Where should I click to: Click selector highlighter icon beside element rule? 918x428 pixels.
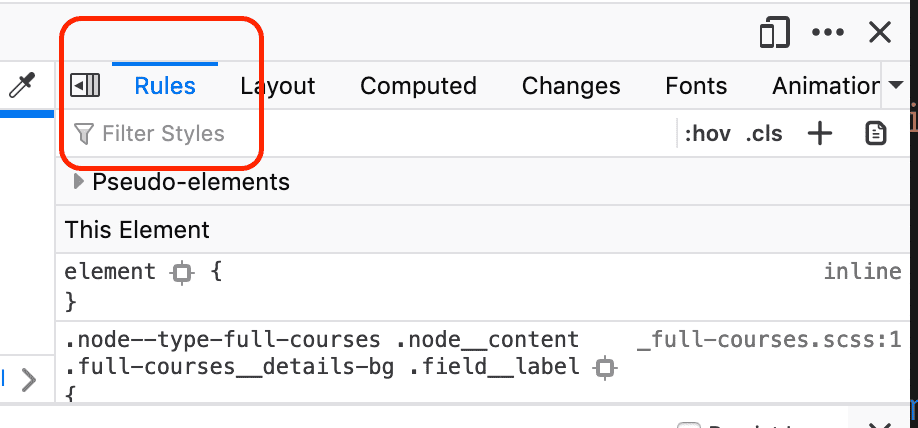pyautogui.click(x=181, y=272)
